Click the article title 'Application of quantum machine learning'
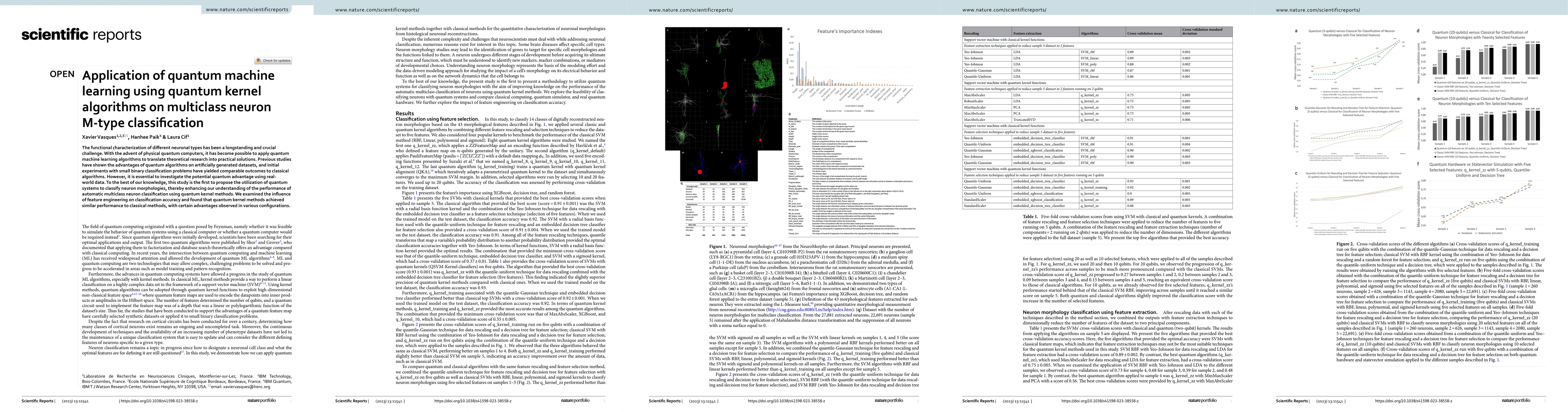1568x412 pixels. [178, 99]
